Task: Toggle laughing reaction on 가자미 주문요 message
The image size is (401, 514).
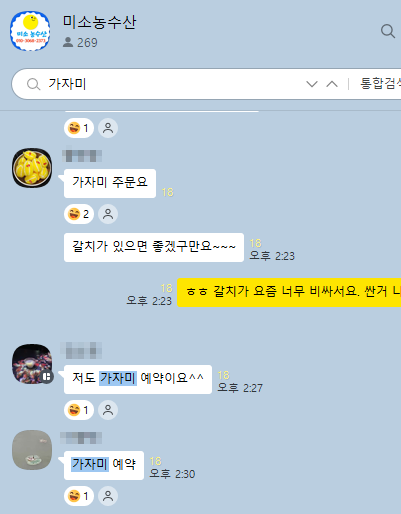Action: 79,214
